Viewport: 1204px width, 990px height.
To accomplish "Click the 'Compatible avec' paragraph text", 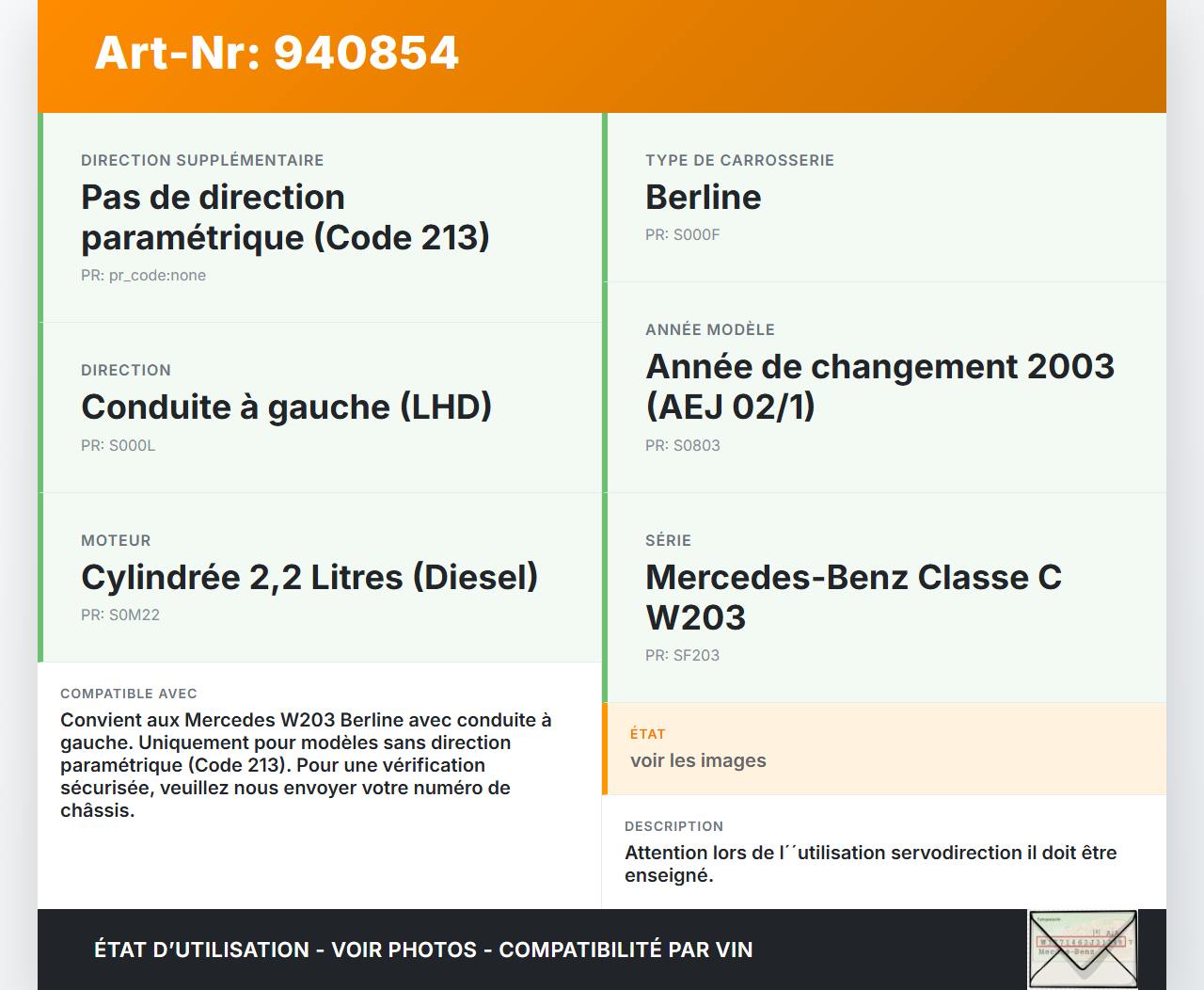I will [x=306, y=765].
